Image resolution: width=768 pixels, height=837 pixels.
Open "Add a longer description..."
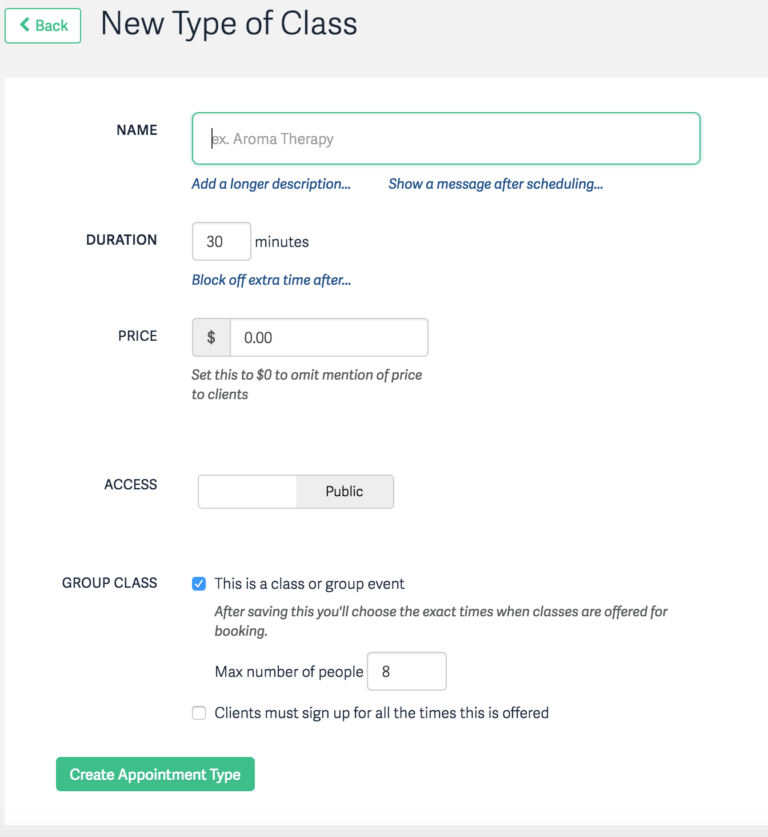[271, 184]
